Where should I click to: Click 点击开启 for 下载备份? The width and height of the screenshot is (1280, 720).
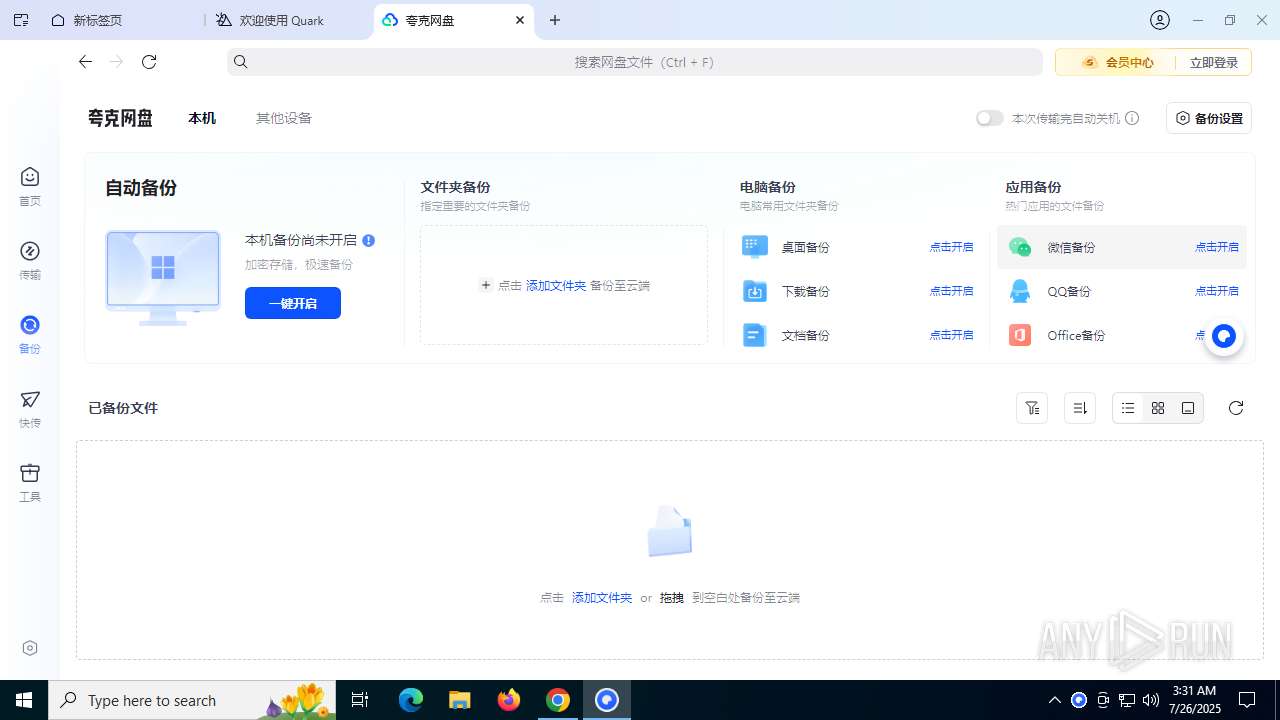point(952,291)
